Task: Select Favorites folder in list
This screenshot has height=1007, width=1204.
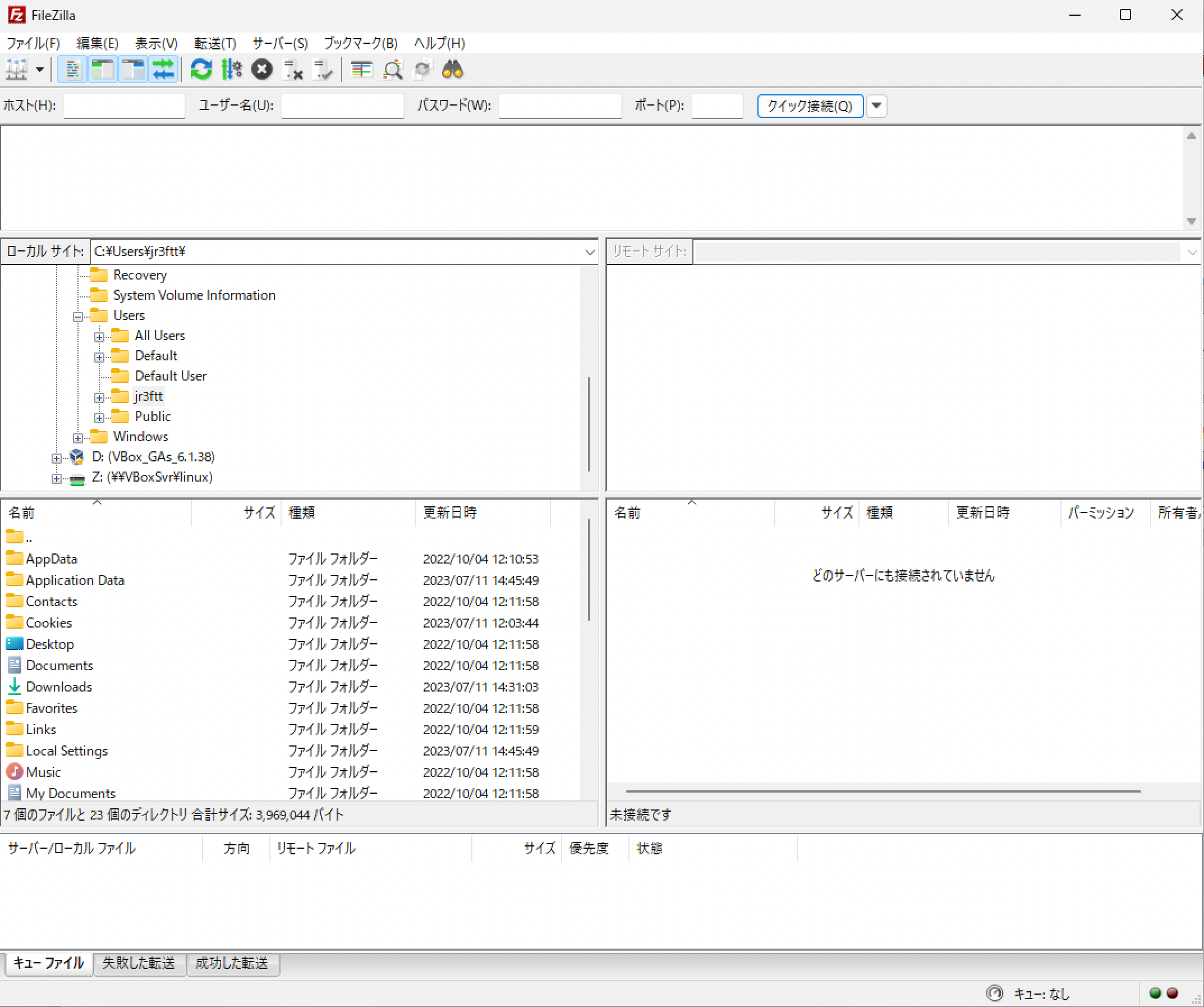Action: click(51, 708)
